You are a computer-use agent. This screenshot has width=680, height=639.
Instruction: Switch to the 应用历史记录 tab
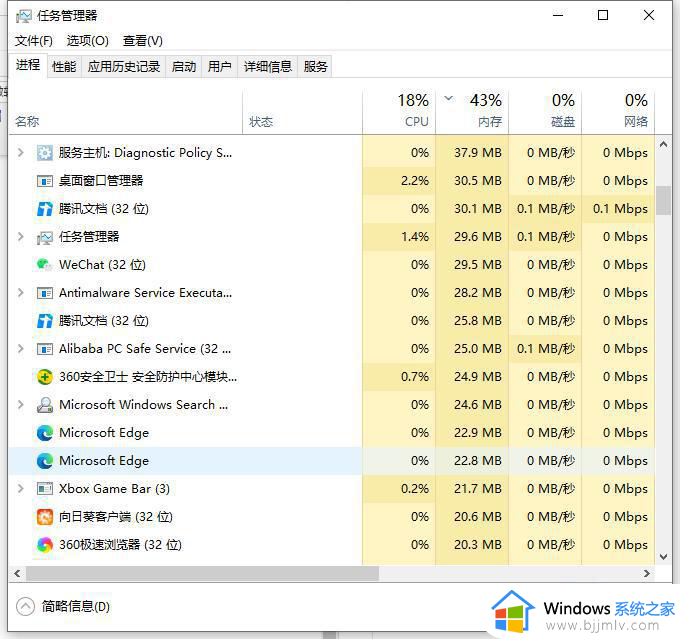click(x=124, y=67)
